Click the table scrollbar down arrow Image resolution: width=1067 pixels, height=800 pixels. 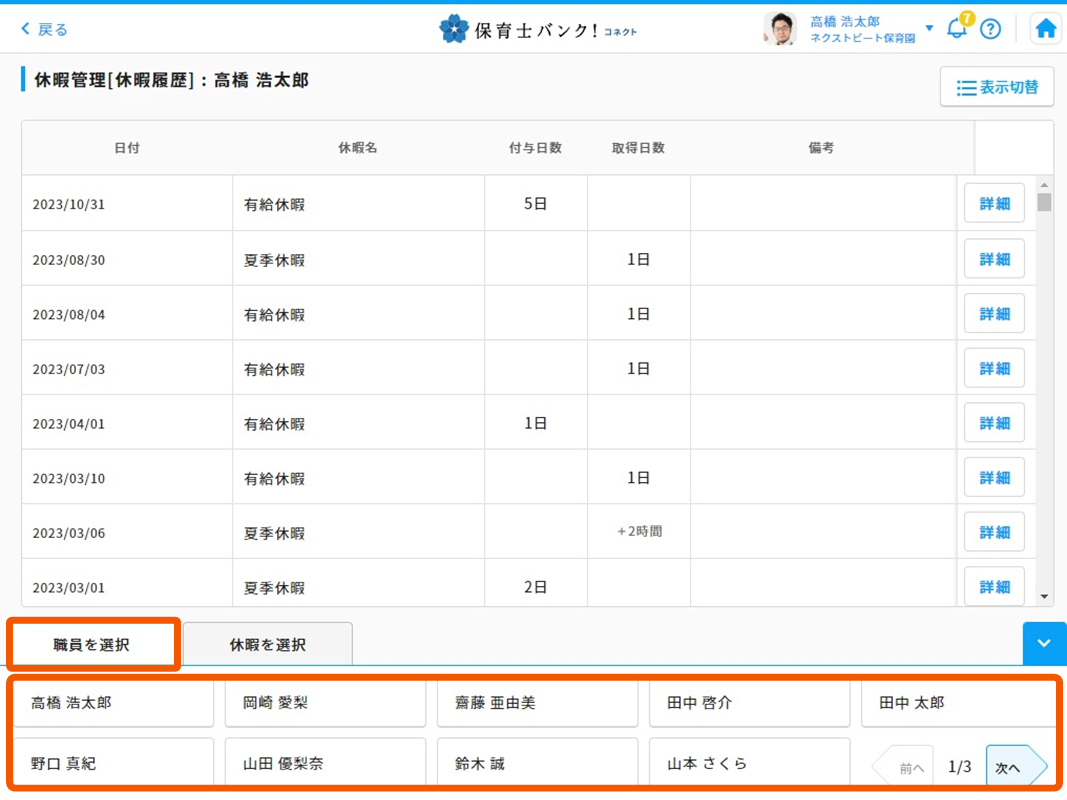1045,597
